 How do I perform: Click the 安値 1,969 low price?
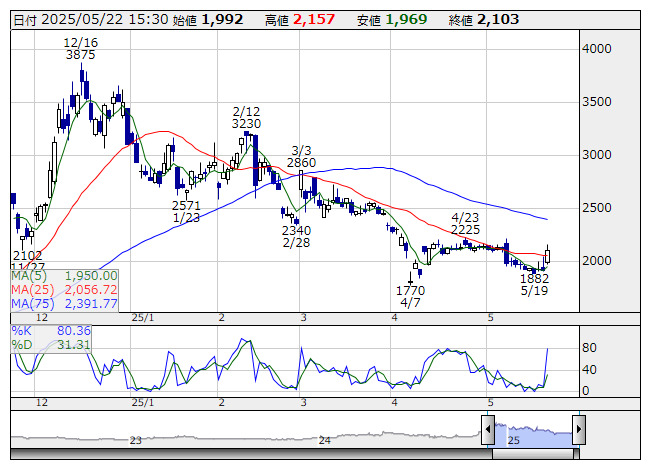392,20
